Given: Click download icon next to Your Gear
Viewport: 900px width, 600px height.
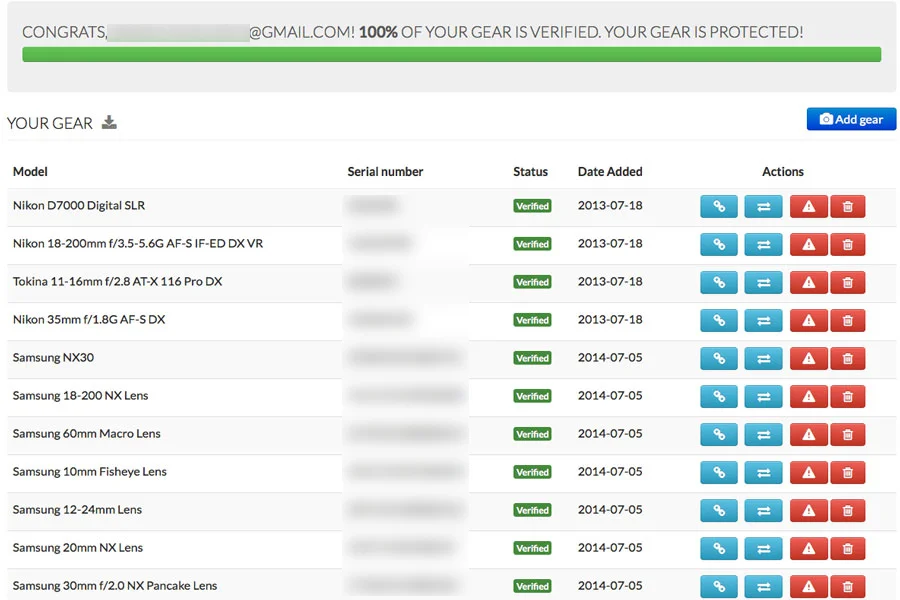Looking at the screenshot, I should point(109,122).
